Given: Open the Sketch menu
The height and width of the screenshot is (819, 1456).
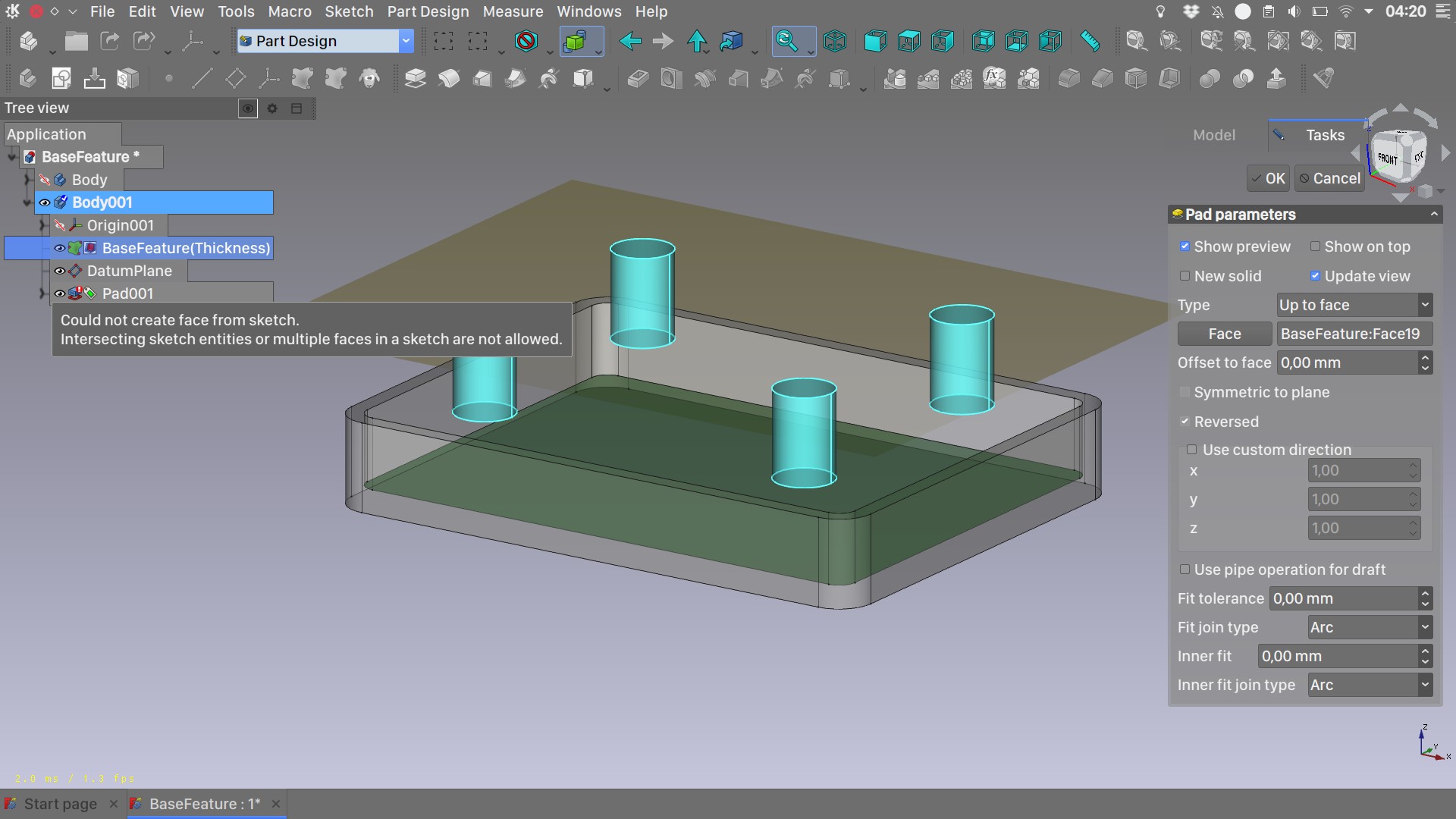Looking at the screenshot, I should pyautogui.click(x=349, y=11).
